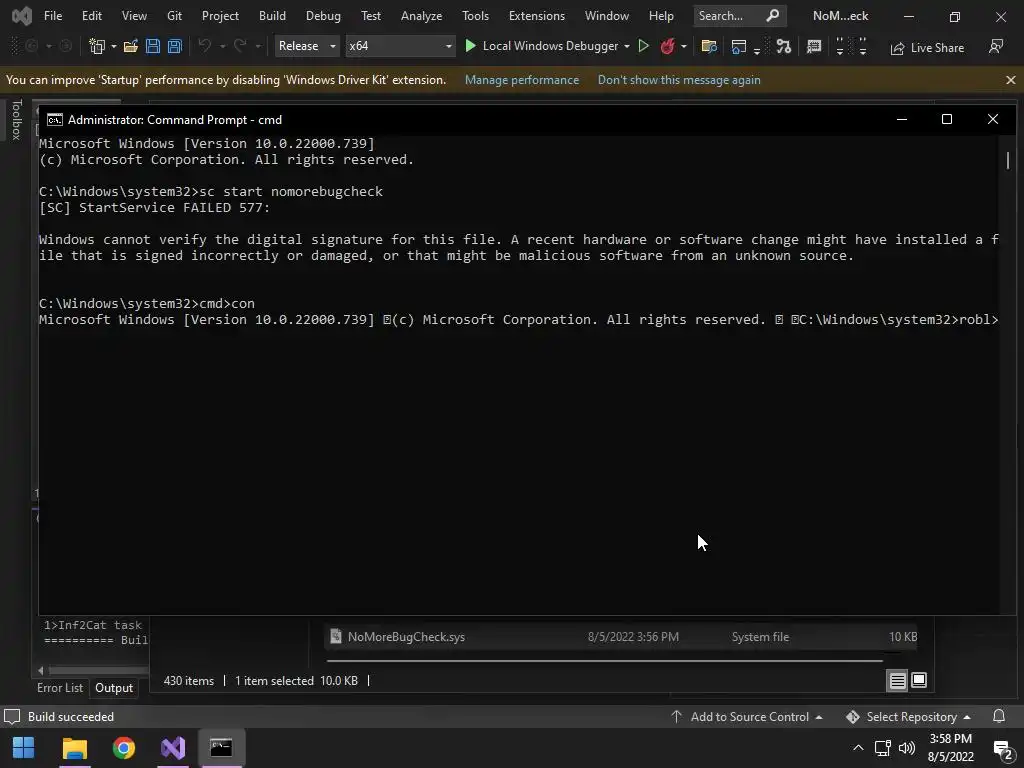Open the Edit menu
The image size is (1024, 768).
coord(91,16)
